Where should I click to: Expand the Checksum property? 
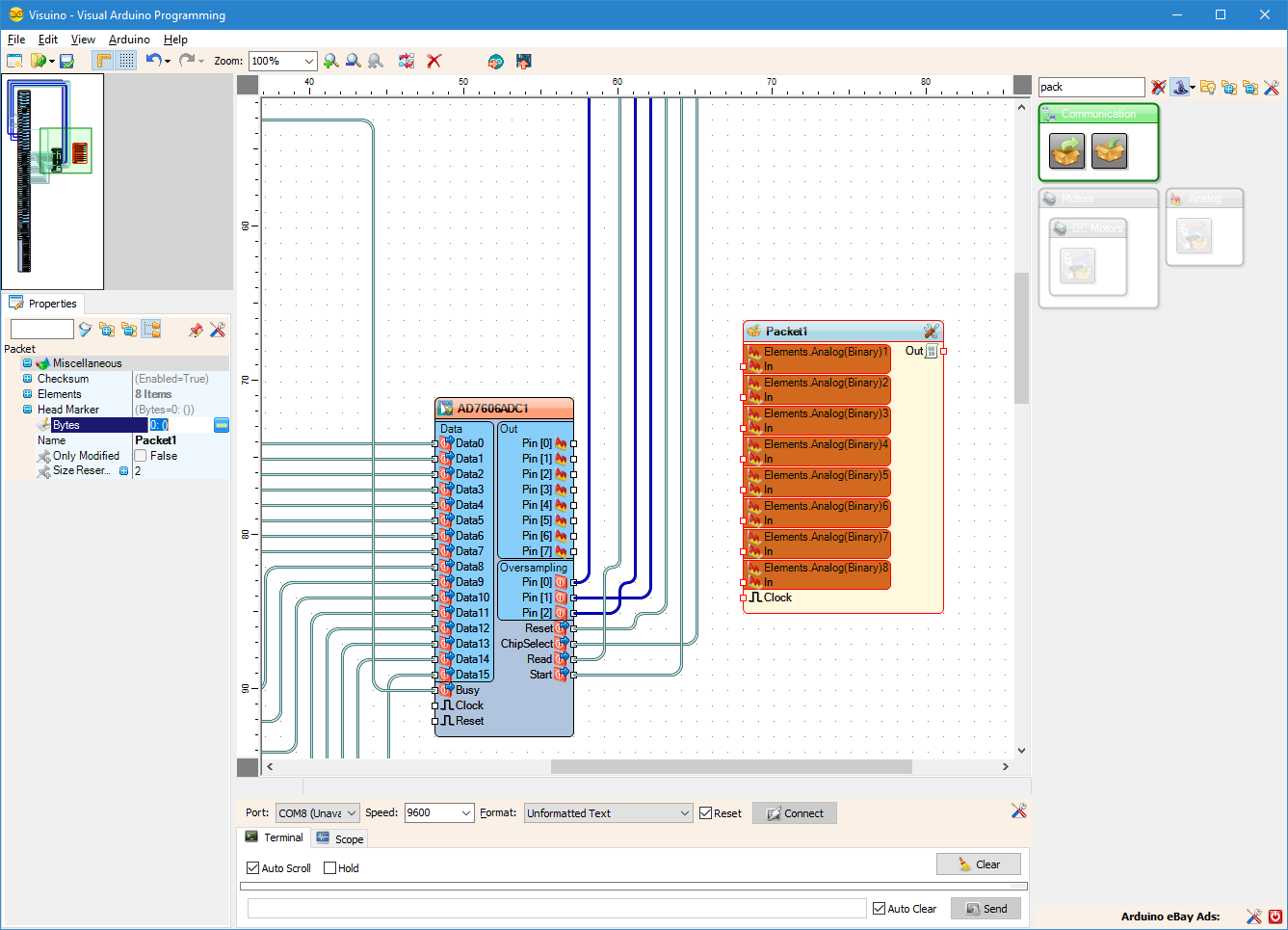(x=27, y=379)
